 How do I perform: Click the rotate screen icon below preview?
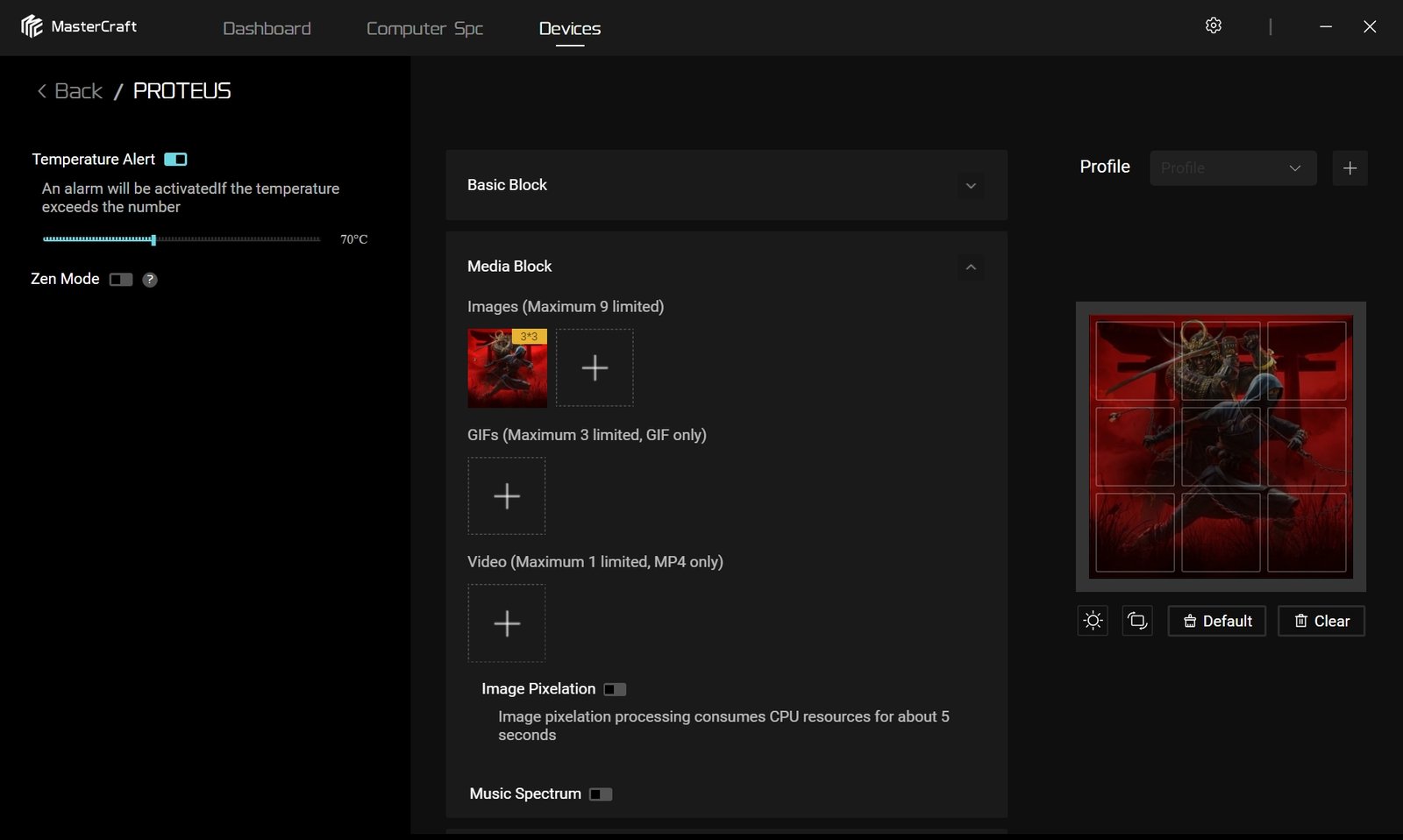coord(1137,621)
